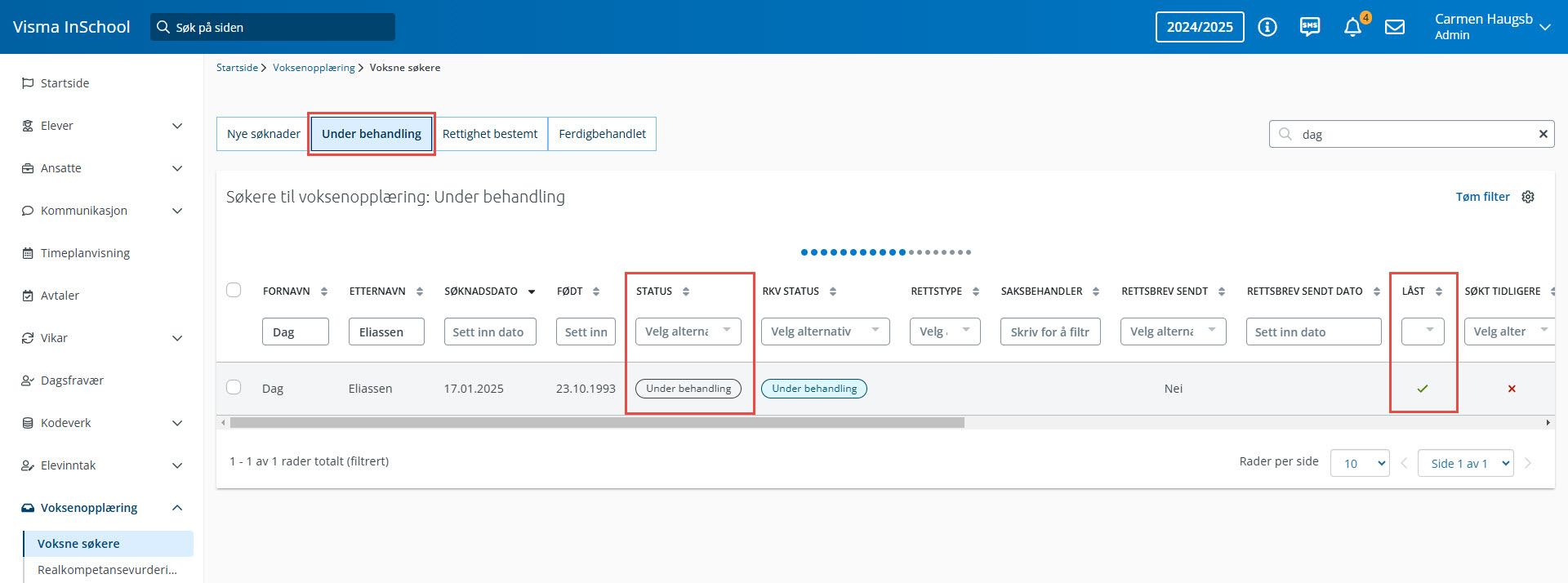Switch to Ferdigbehandlet tab

tap(602, 134)
